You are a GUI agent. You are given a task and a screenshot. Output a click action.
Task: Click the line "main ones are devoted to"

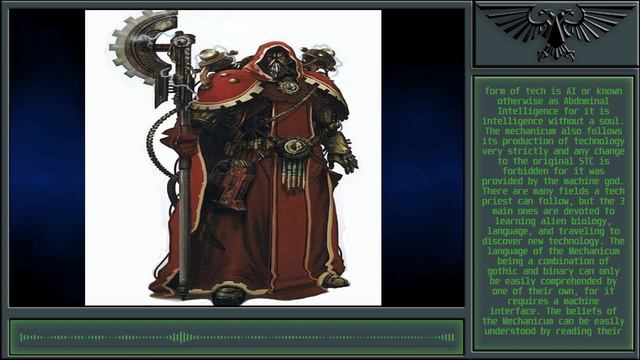coord(553,211)
